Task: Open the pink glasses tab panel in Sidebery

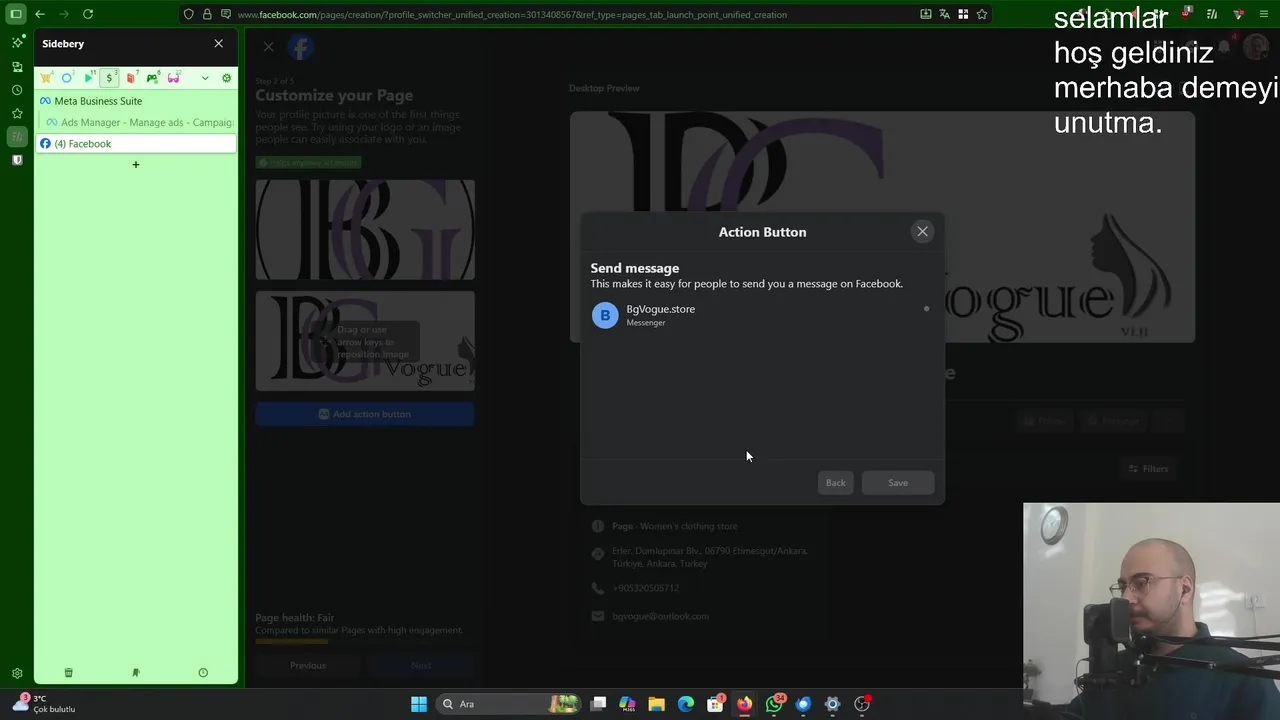Action: click(x=173, y=78)
